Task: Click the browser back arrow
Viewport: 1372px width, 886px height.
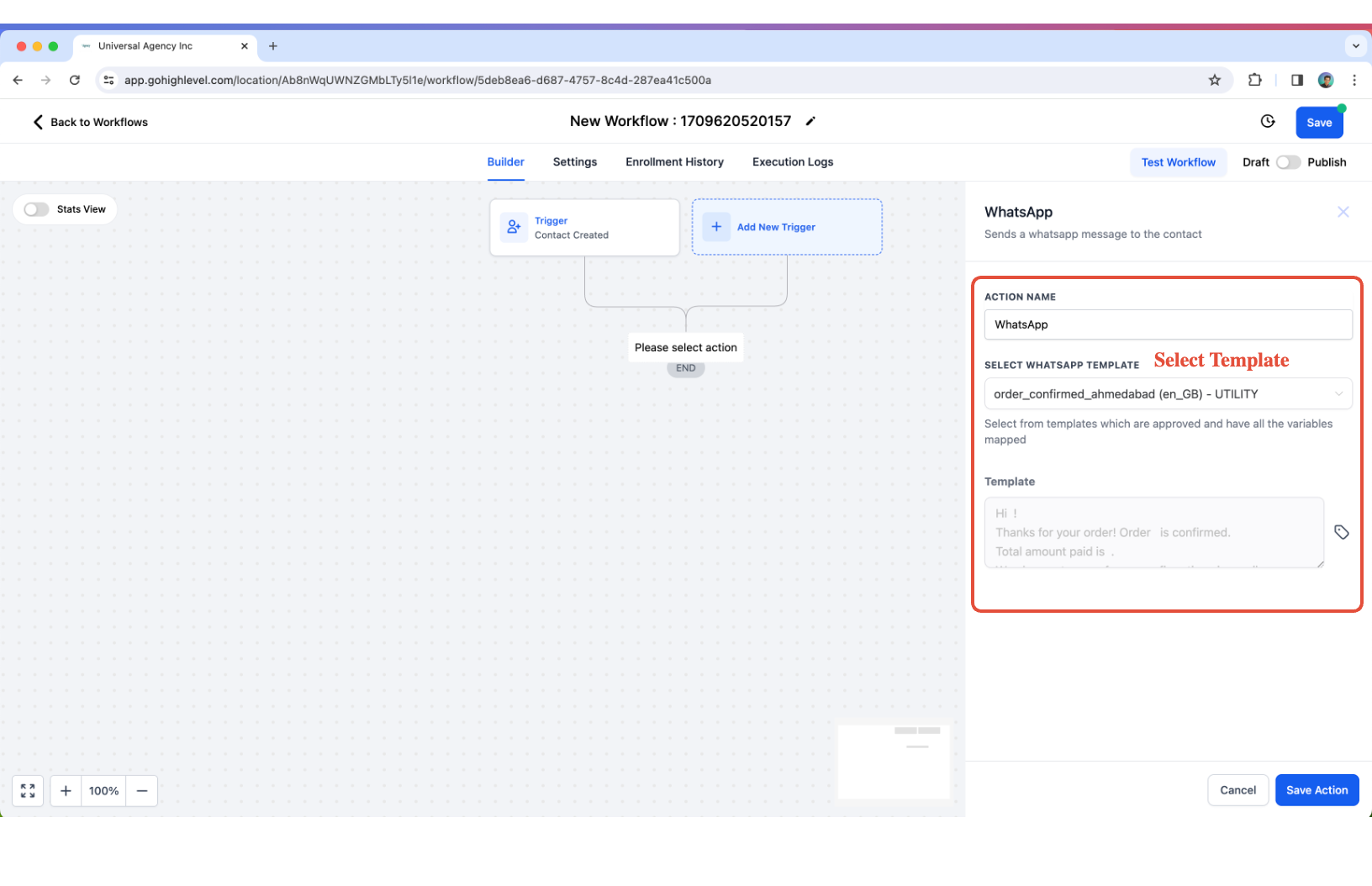Action: pos(18,80)
